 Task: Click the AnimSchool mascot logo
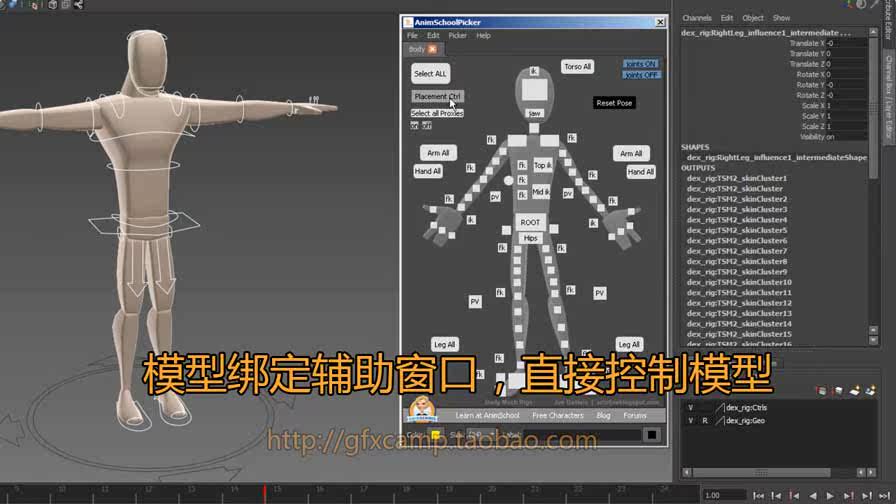coord(422,409)
